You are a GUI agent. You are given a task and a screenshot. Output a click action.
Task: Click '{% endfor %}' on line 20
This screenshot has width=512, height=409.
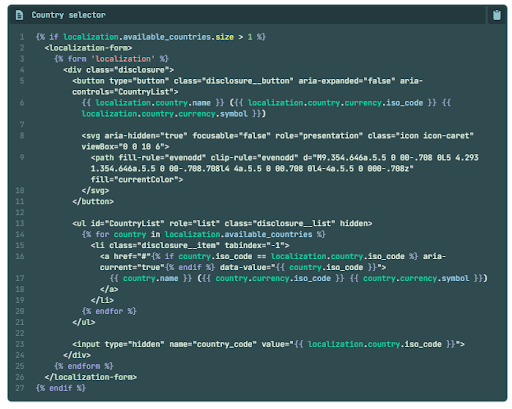pyautogui.click(x=109, y=311)
